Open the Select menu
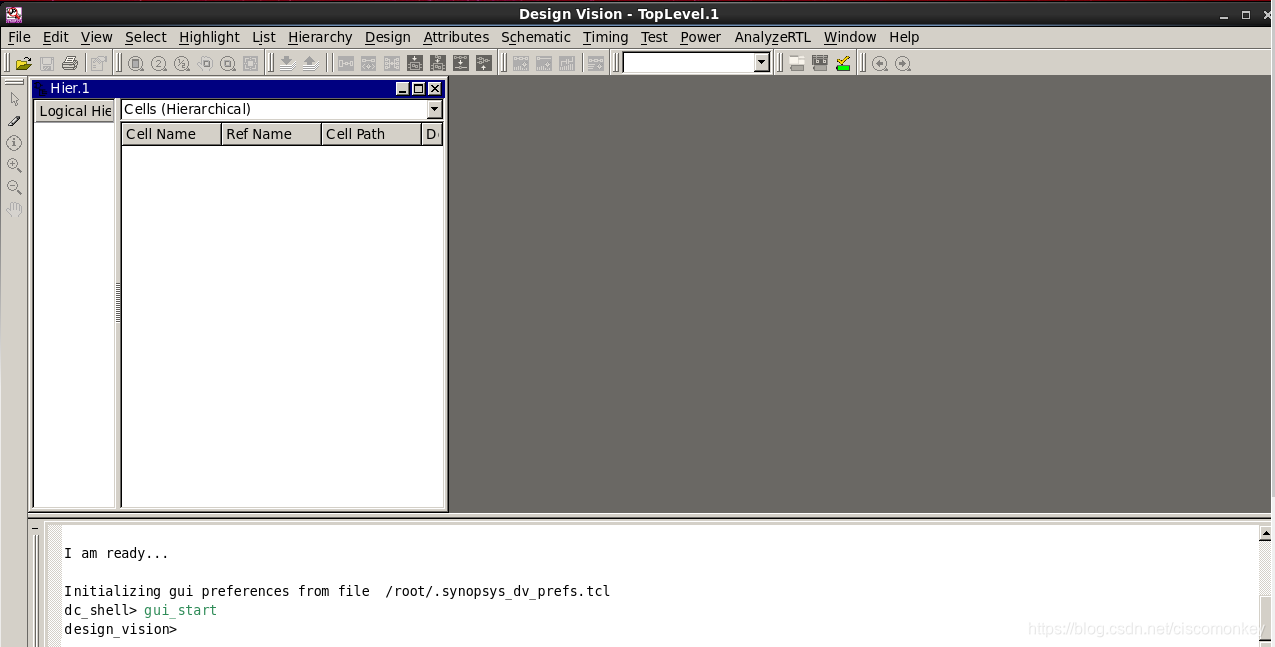The image size is (1275, 647). 146,37
